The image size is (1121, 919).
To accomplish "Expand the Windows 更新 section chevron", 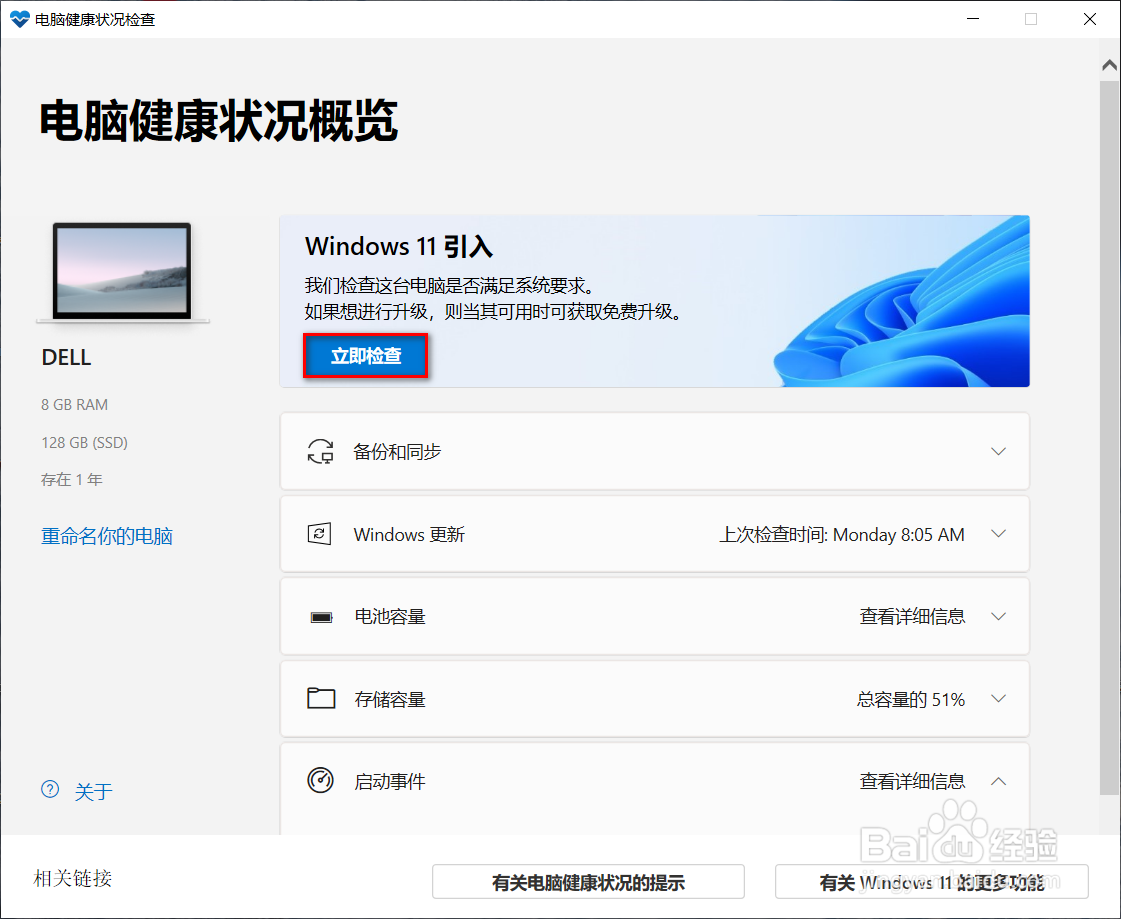I will (x=999, y=534).
